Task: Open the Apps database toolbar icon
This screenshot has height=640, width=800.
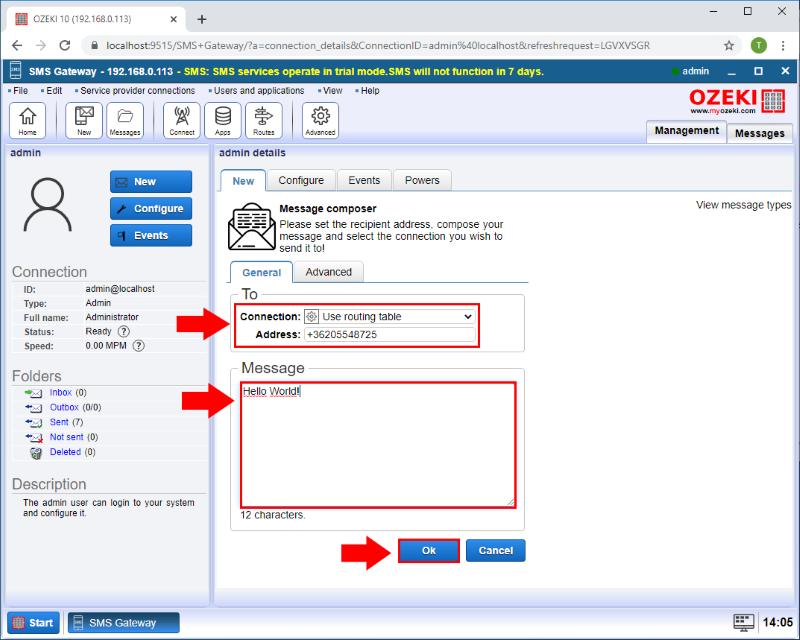Action: (222, 120)
